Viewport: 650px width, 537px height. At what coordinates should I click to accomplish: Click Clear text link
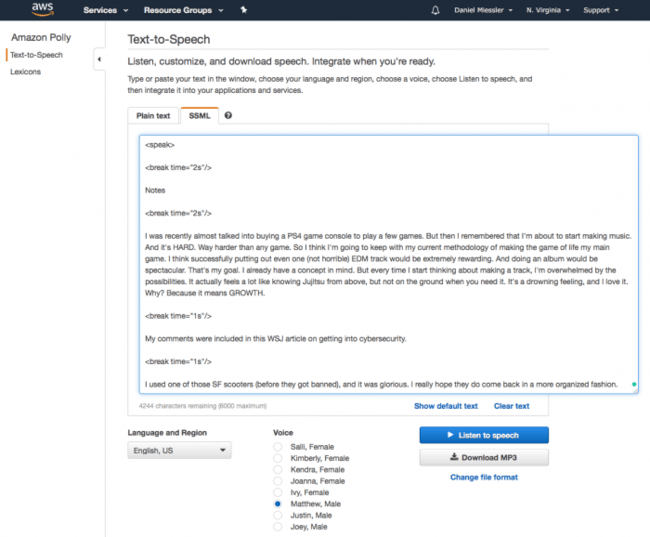click(512, 406)
